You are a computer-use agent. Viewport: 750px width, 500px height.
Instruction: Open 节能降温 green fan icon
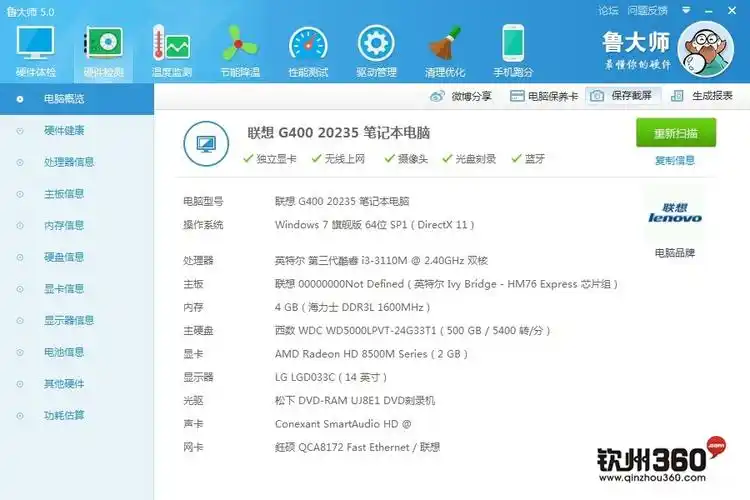pyautogui.click(x=240, y=44)
